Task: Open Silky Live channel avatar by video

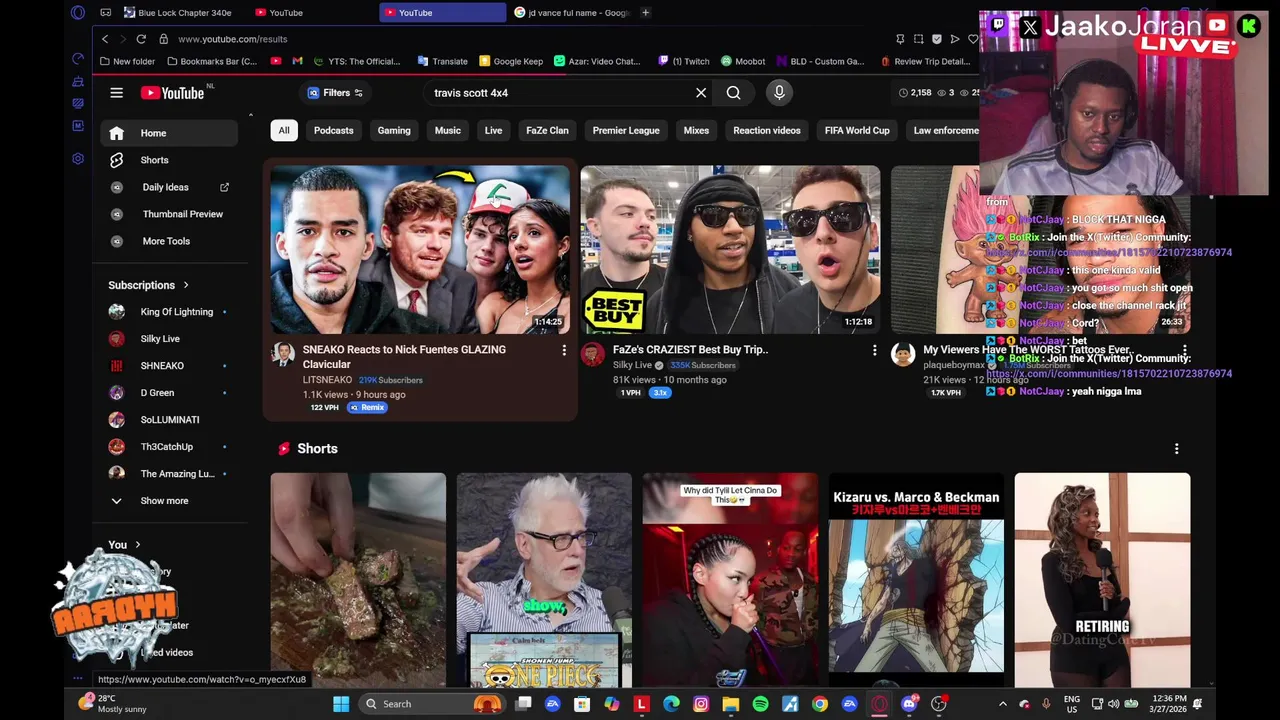Action: point(593,354)
